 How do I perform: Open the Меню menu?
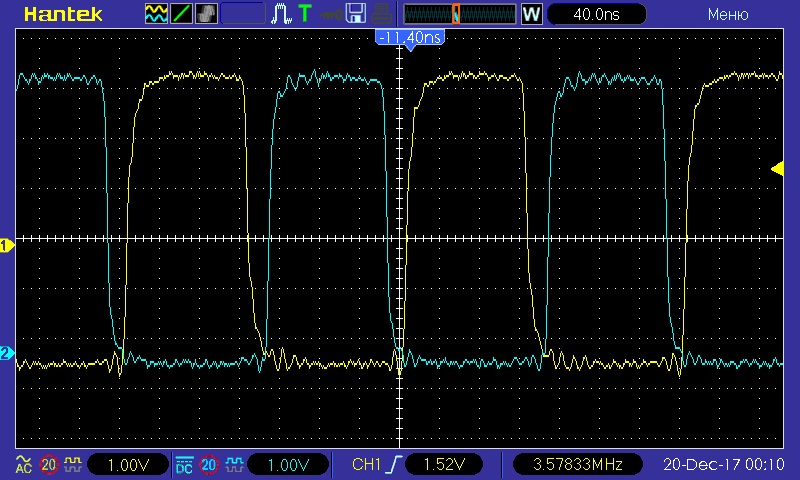(728, 14)
